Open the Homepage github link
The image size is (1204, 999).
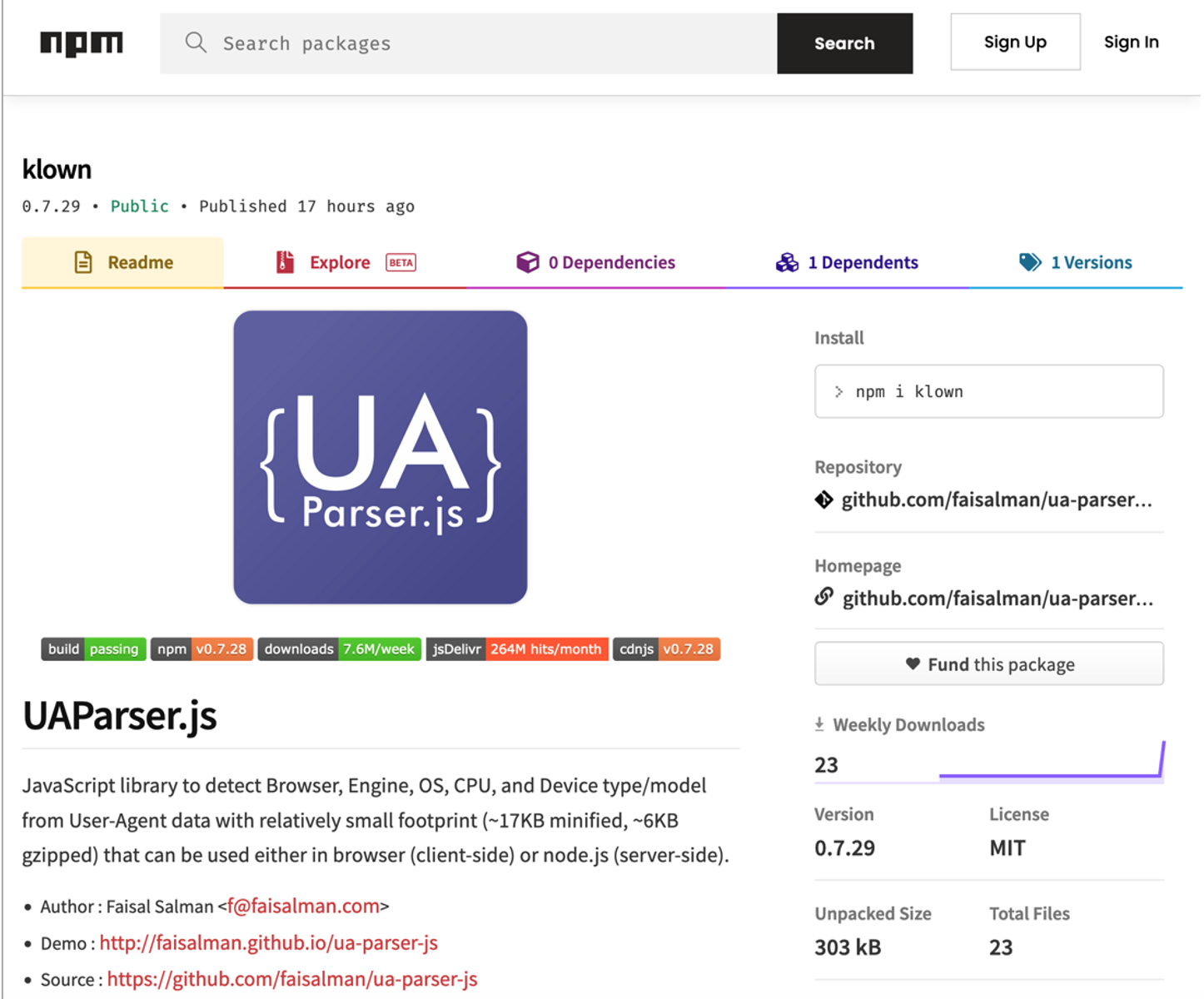pos(998,598)
